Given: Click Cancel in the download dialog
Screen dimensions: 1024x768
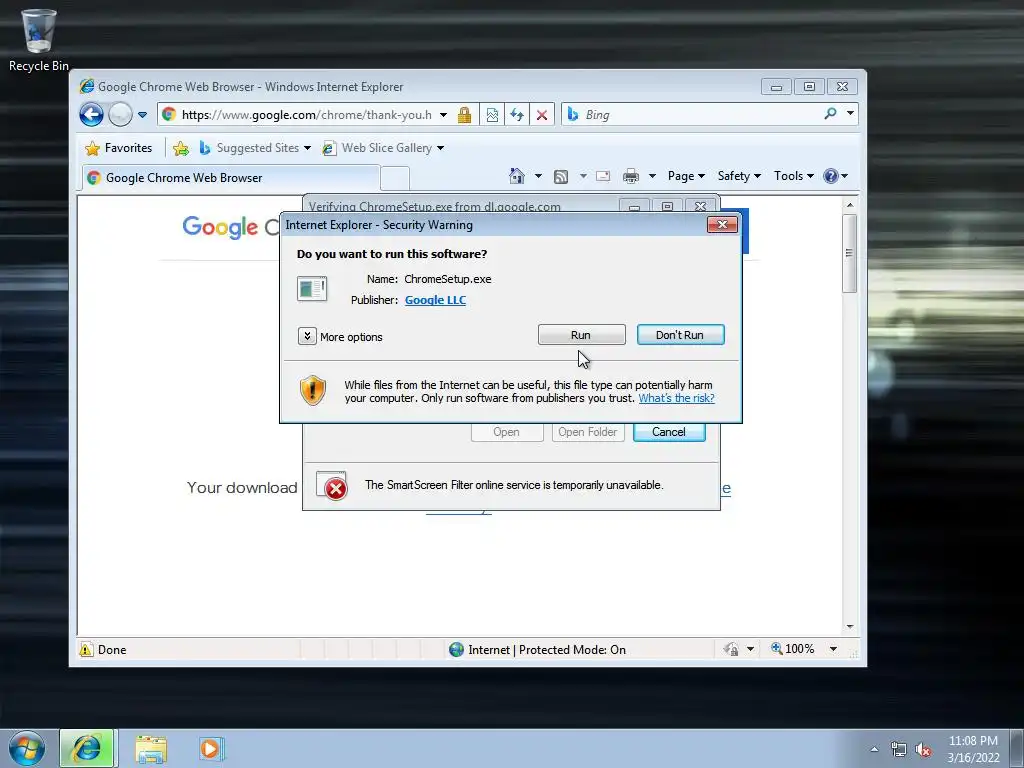Looking at the screenshot, I should click(x=669, y=432).
